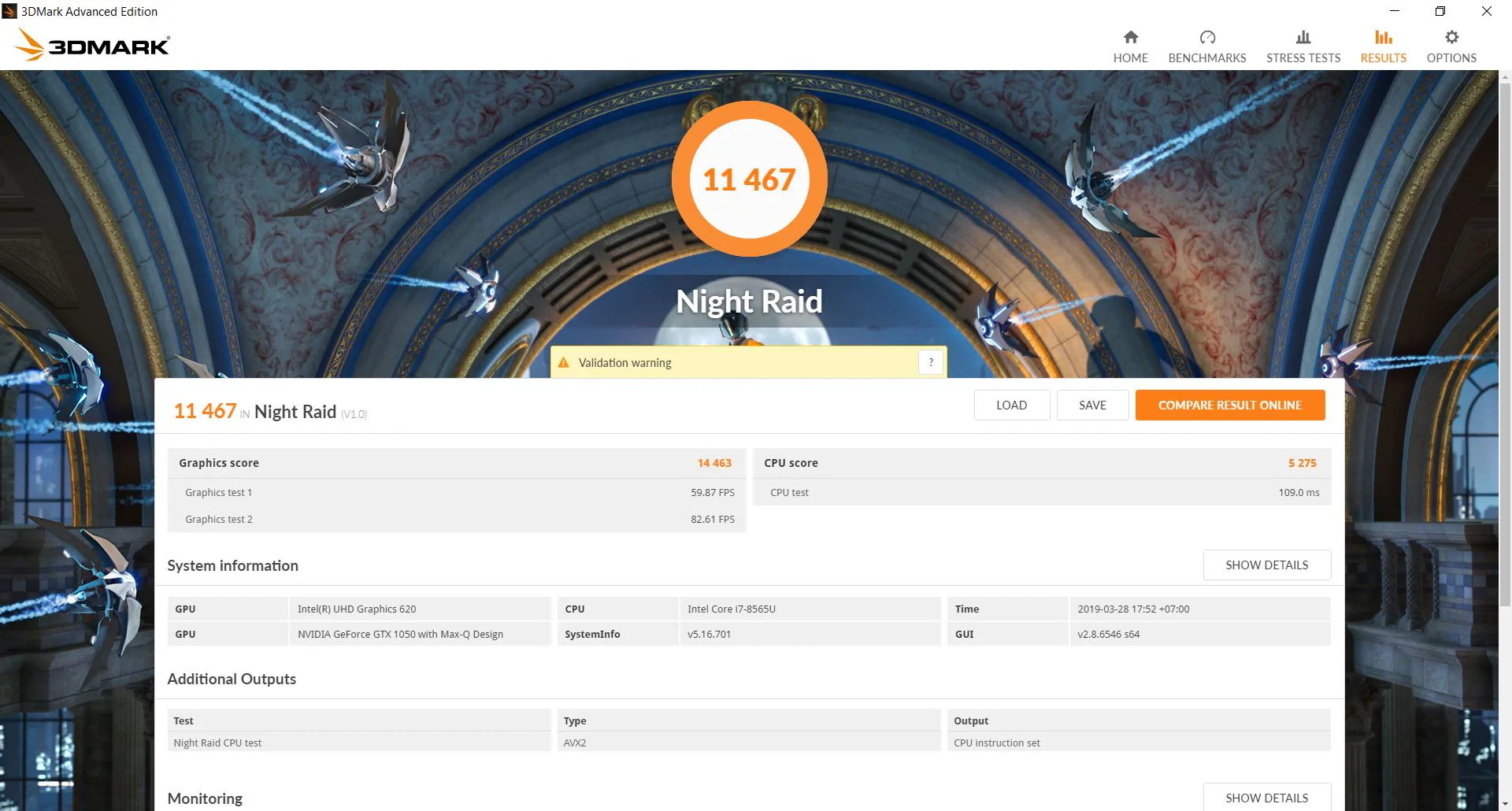Image resolution: width=1512 pixels, height=811 pixels.
Task: Go to the Home icon
Action: pyautogui.click(x=1130, y=37)
